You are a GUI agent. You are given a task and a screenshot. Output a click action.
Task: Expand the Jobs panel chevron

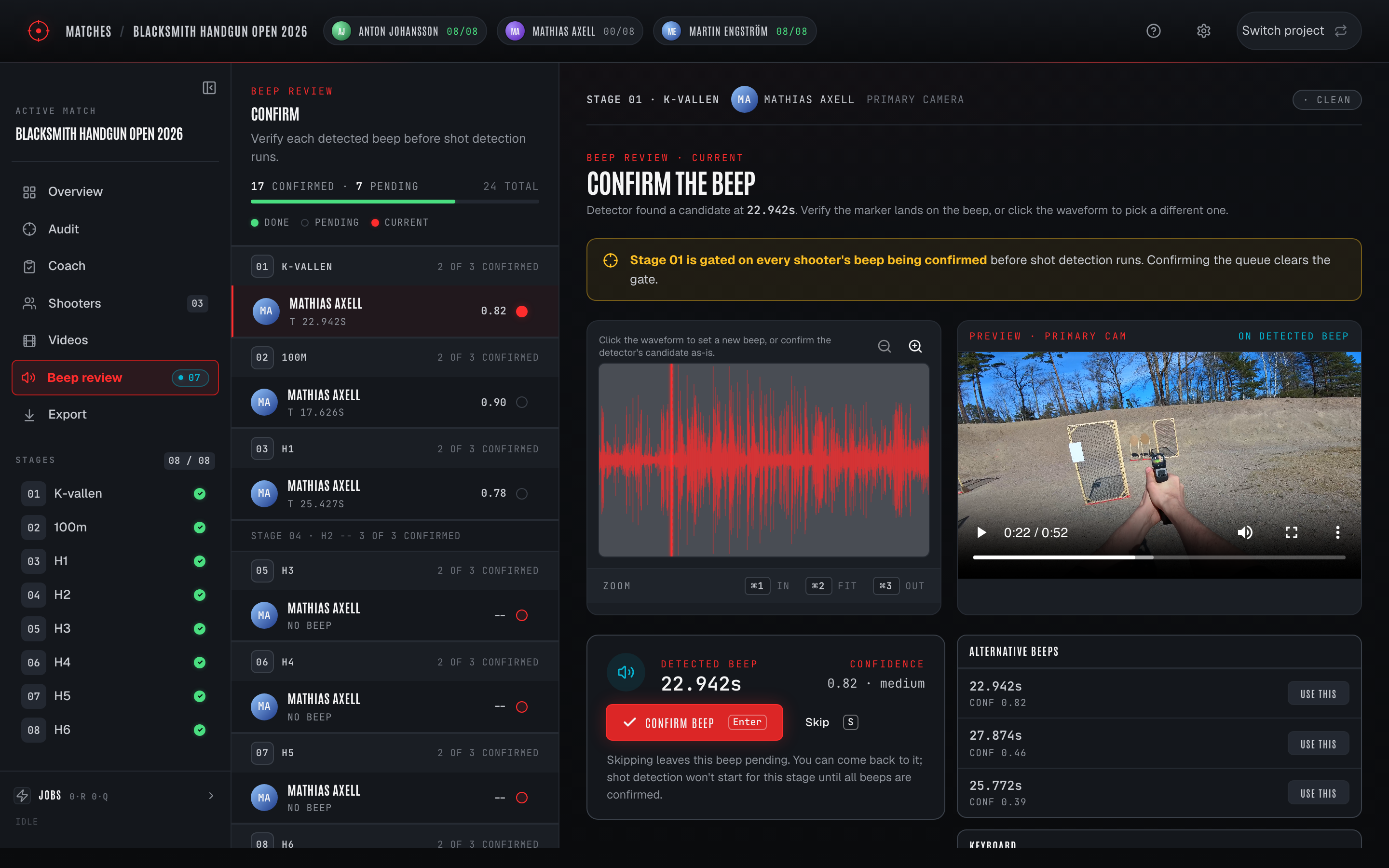click(x=211, y=796)
